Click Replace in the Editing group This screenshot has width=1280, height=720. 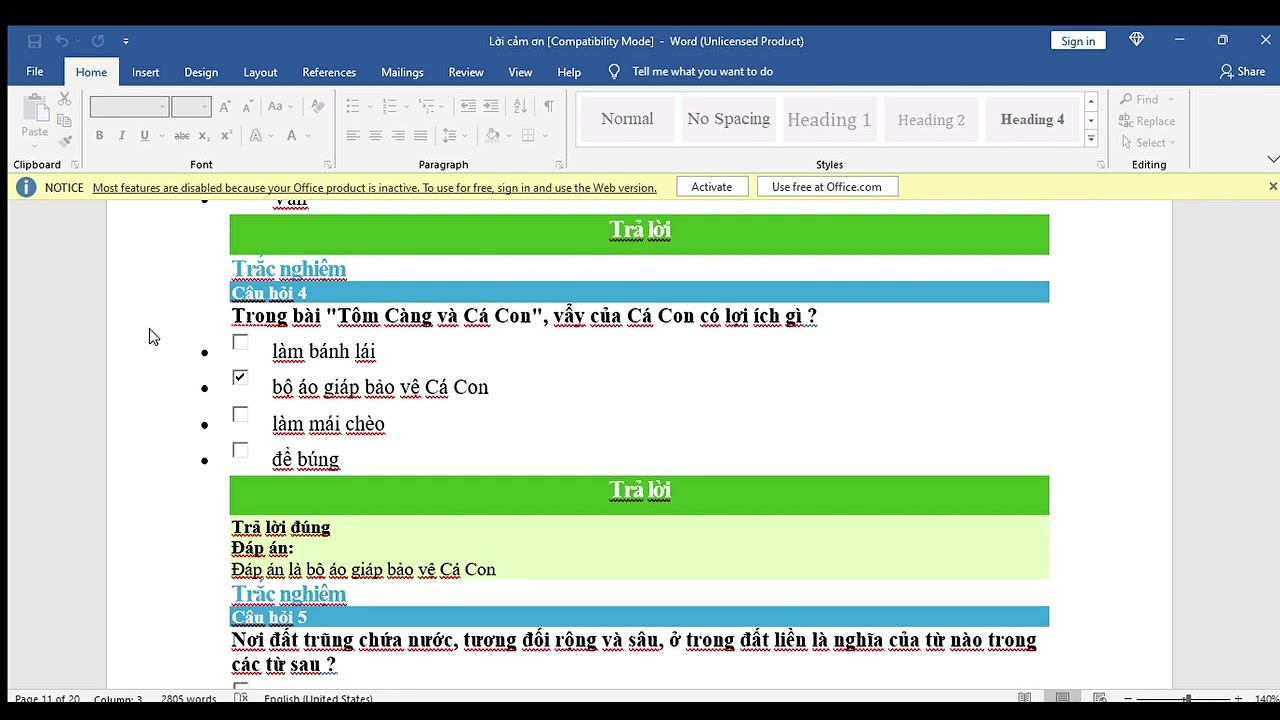[1147, 121]
